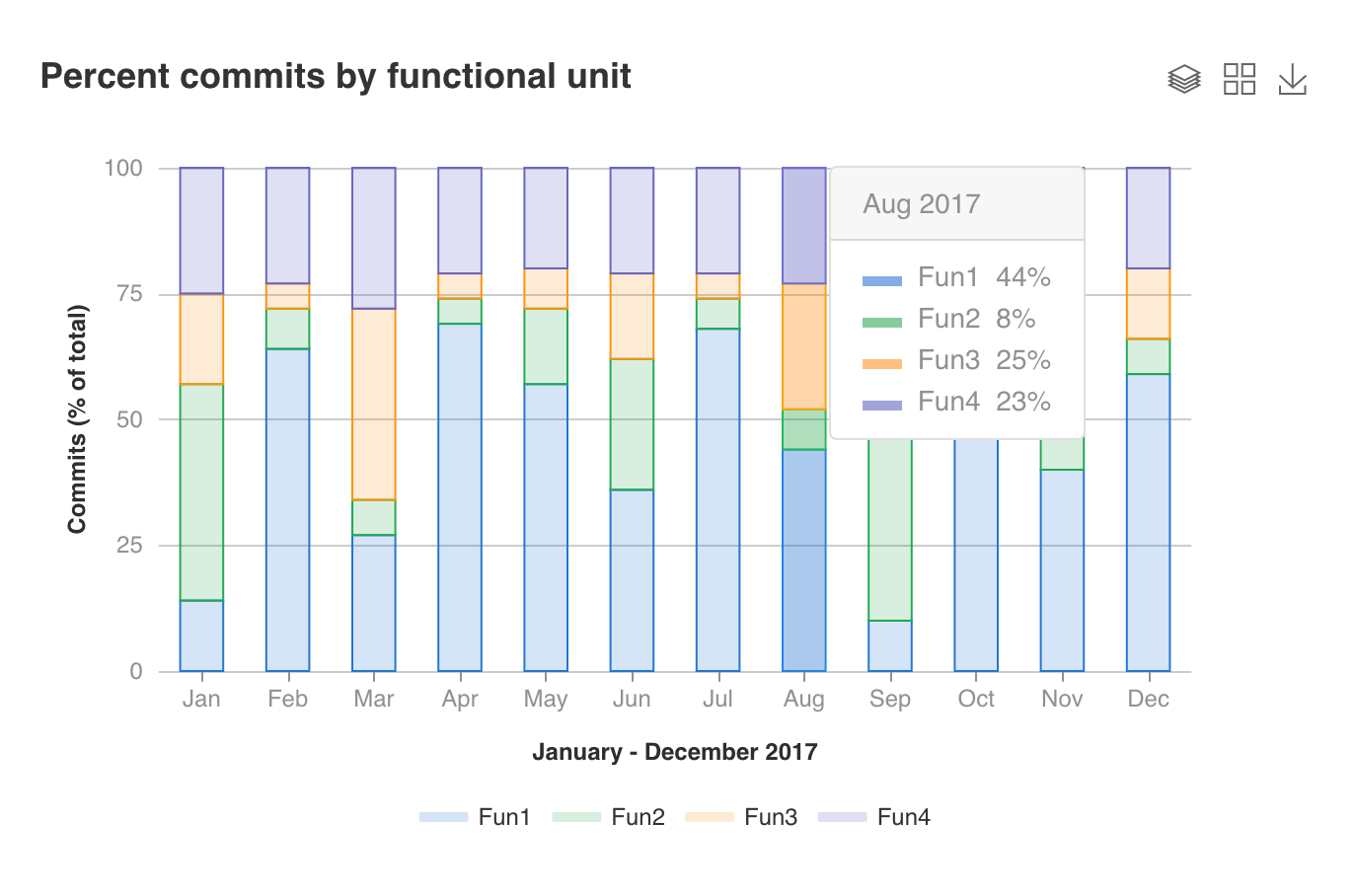Click the Fun1 legend color swatch
This screenshot has height=896, width=1356.
(447, 817)
